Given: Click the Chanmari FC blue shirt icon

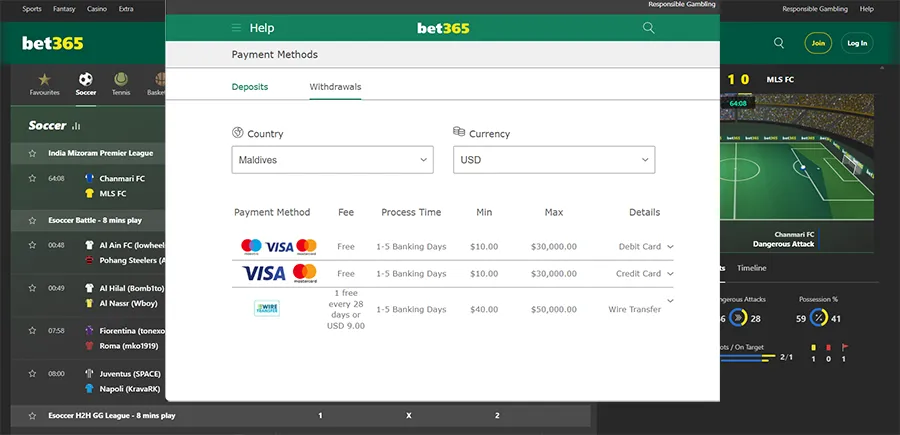Looking at the screenshot, I should [x=90, y=178].
